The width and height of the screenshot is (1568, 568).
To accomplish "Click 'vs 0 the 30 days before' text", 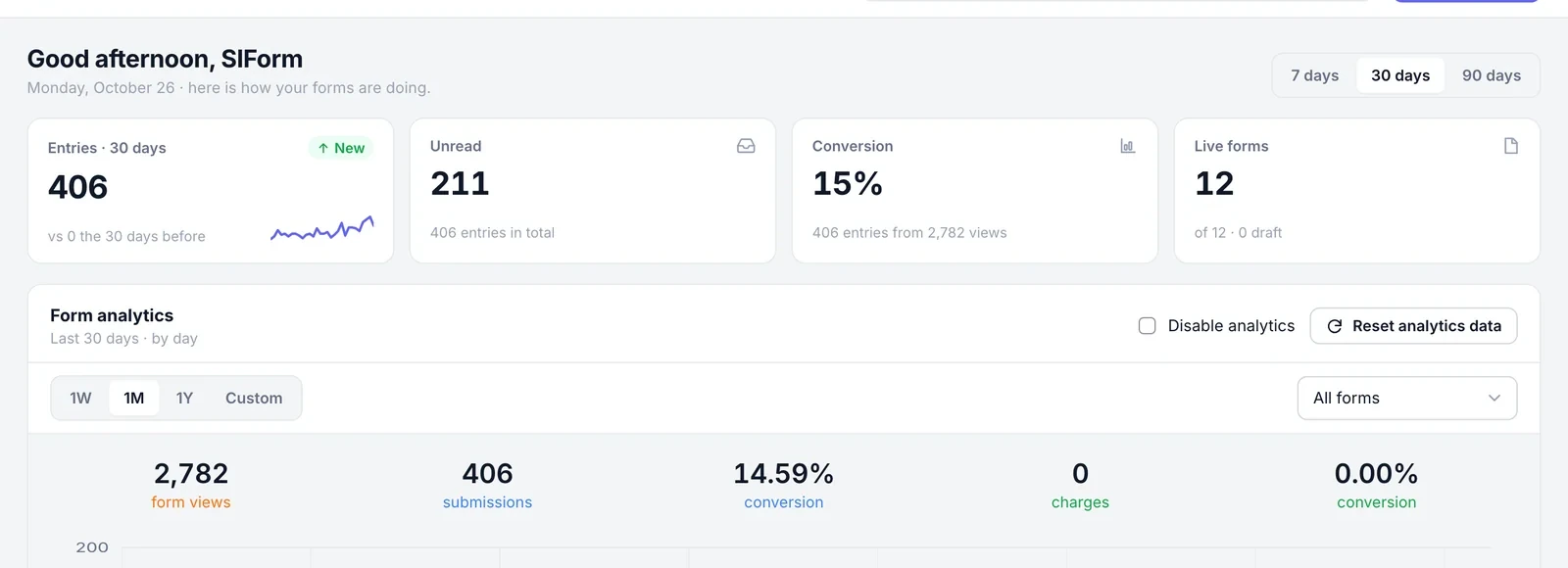I will 126,236.
